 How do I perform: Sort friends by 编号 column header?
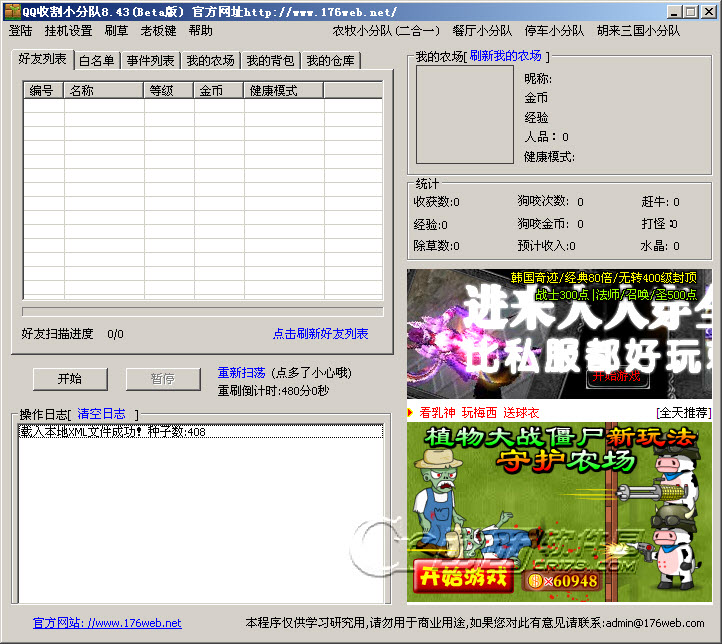44,91
